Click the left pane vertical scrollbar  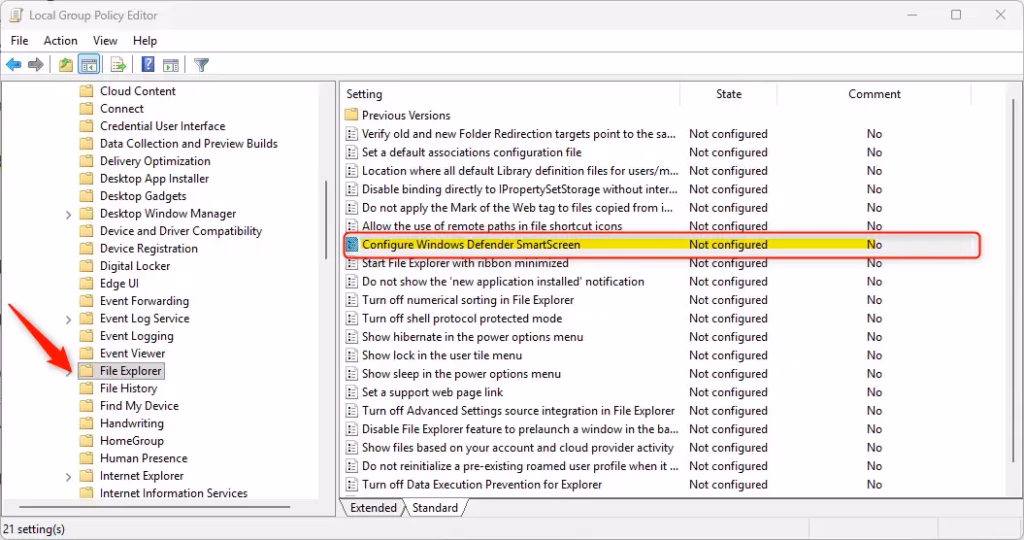click(x=326, y=220)
